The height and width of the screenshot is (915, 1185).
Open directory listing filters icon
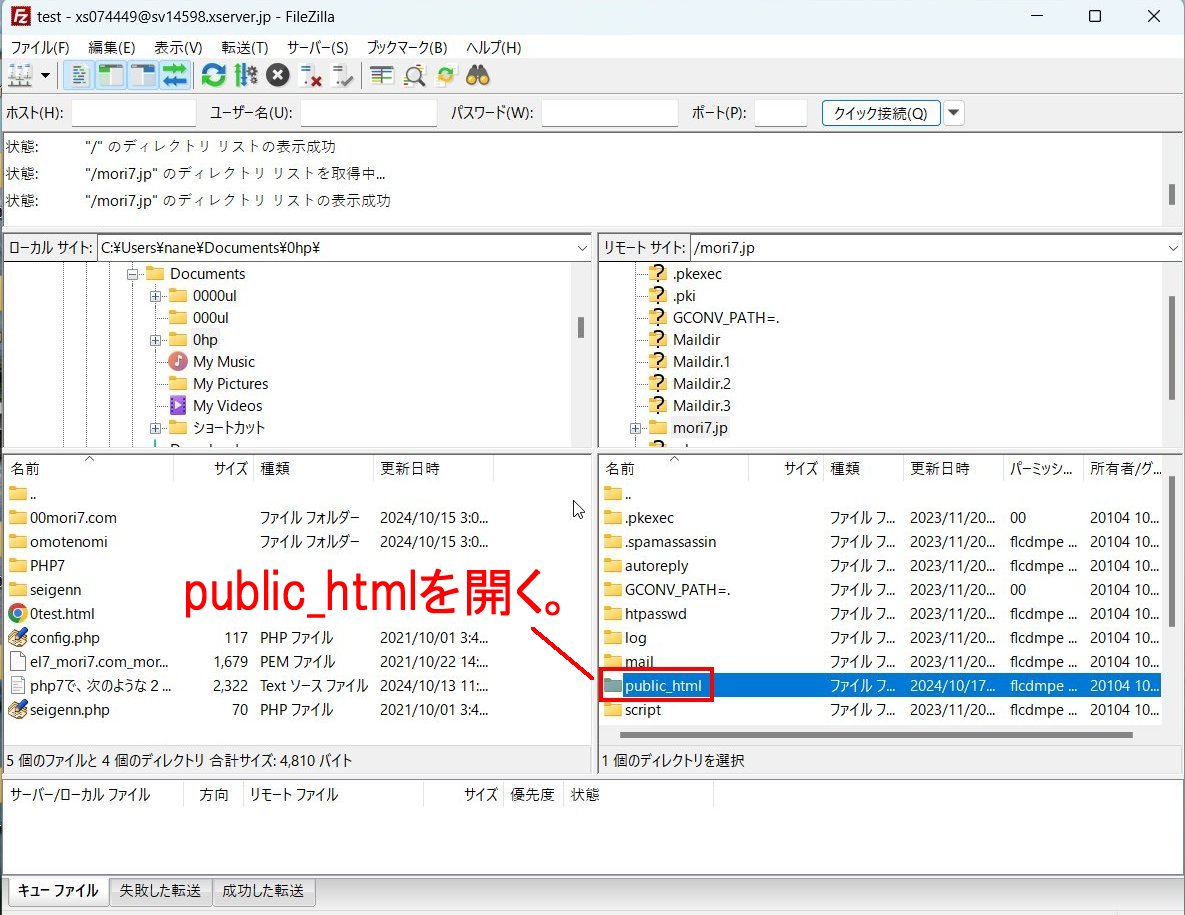click(382, 76)
